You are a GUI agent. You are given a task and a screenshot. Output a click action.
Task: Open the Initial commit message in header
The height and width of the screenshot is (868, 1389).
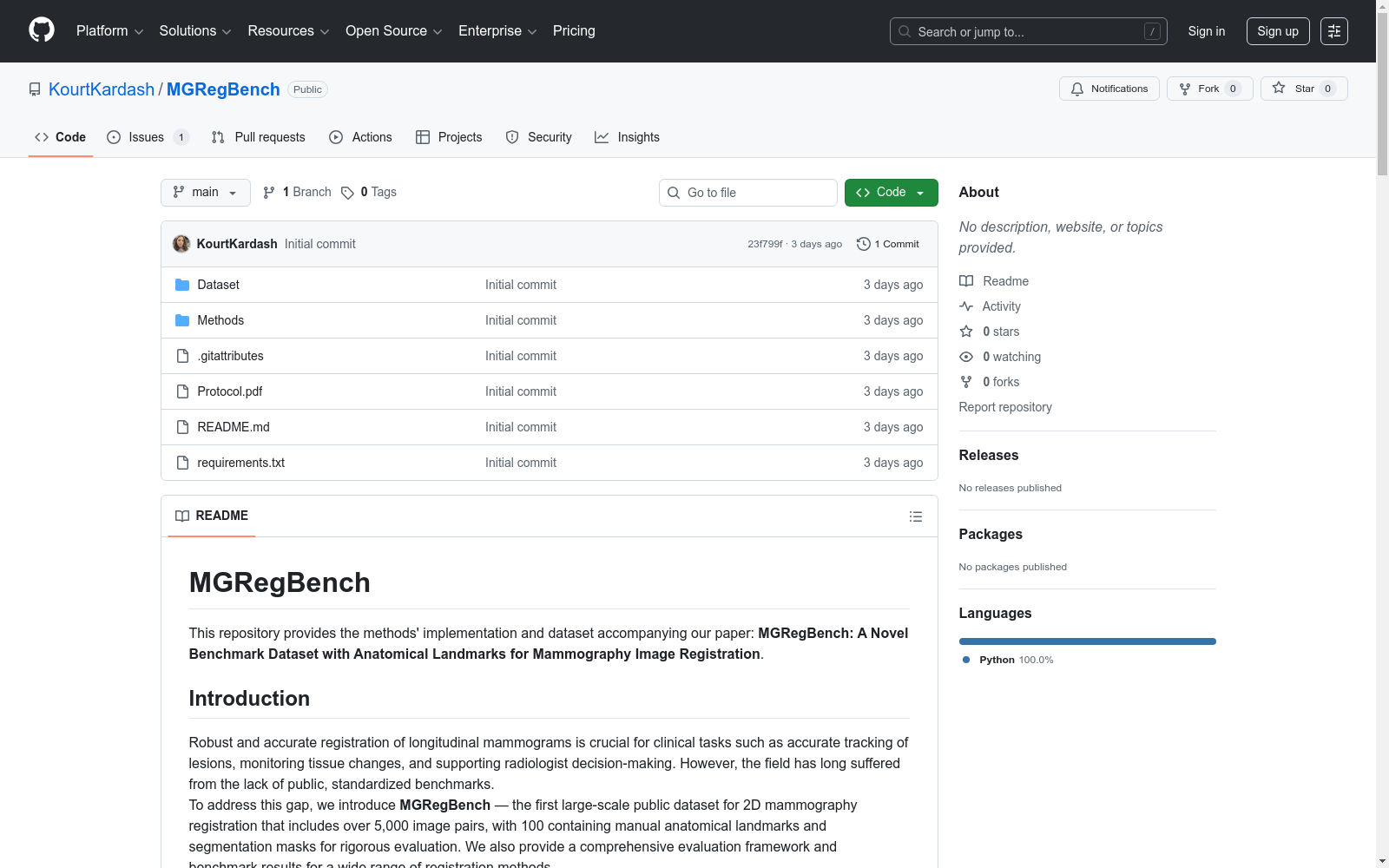(320, 244)
